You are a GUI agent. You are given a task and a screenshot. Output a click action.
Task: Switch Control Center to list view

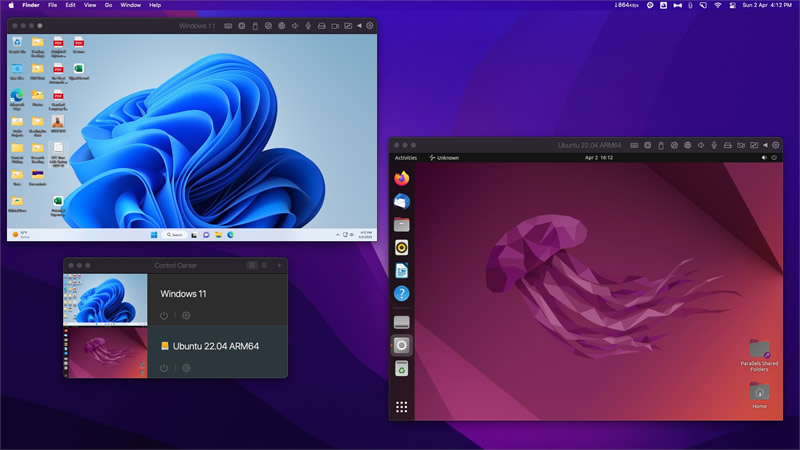tap(264, 265)
